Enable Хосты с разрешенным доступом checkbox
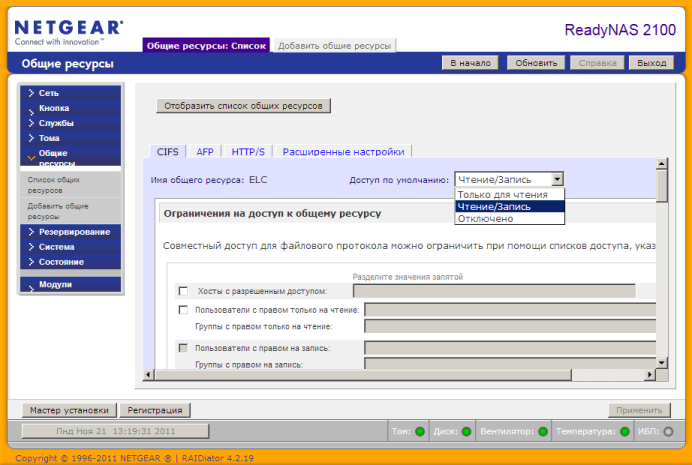This screenshot has width=692, height=465. (183, 291)
